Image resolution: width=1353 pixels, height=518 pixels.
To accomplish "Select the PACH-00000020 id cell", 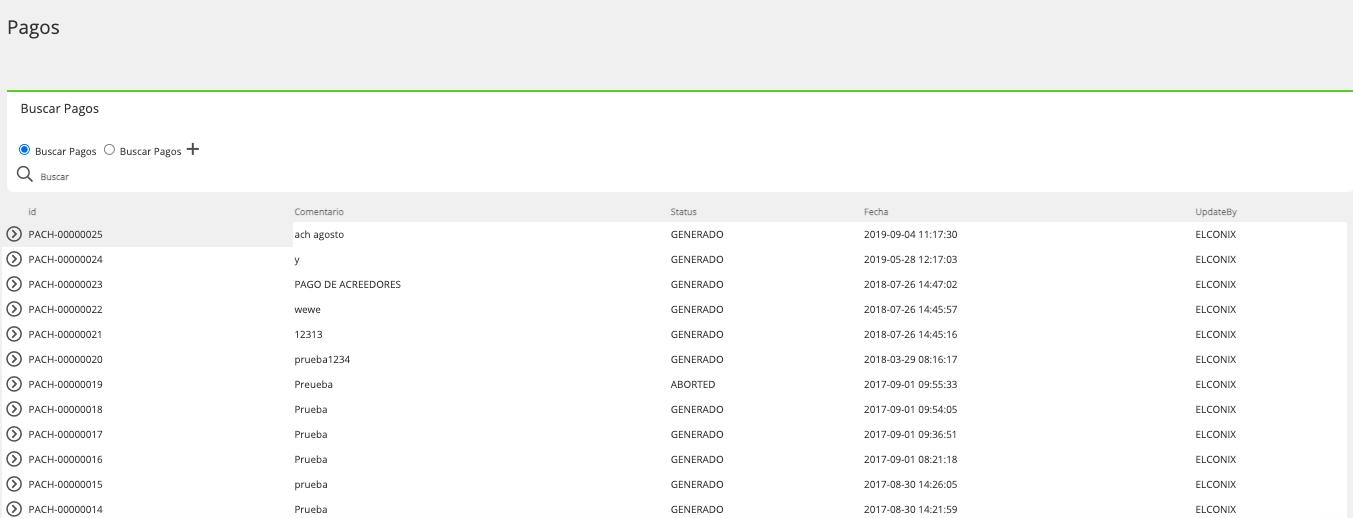I will coord(66,359).
